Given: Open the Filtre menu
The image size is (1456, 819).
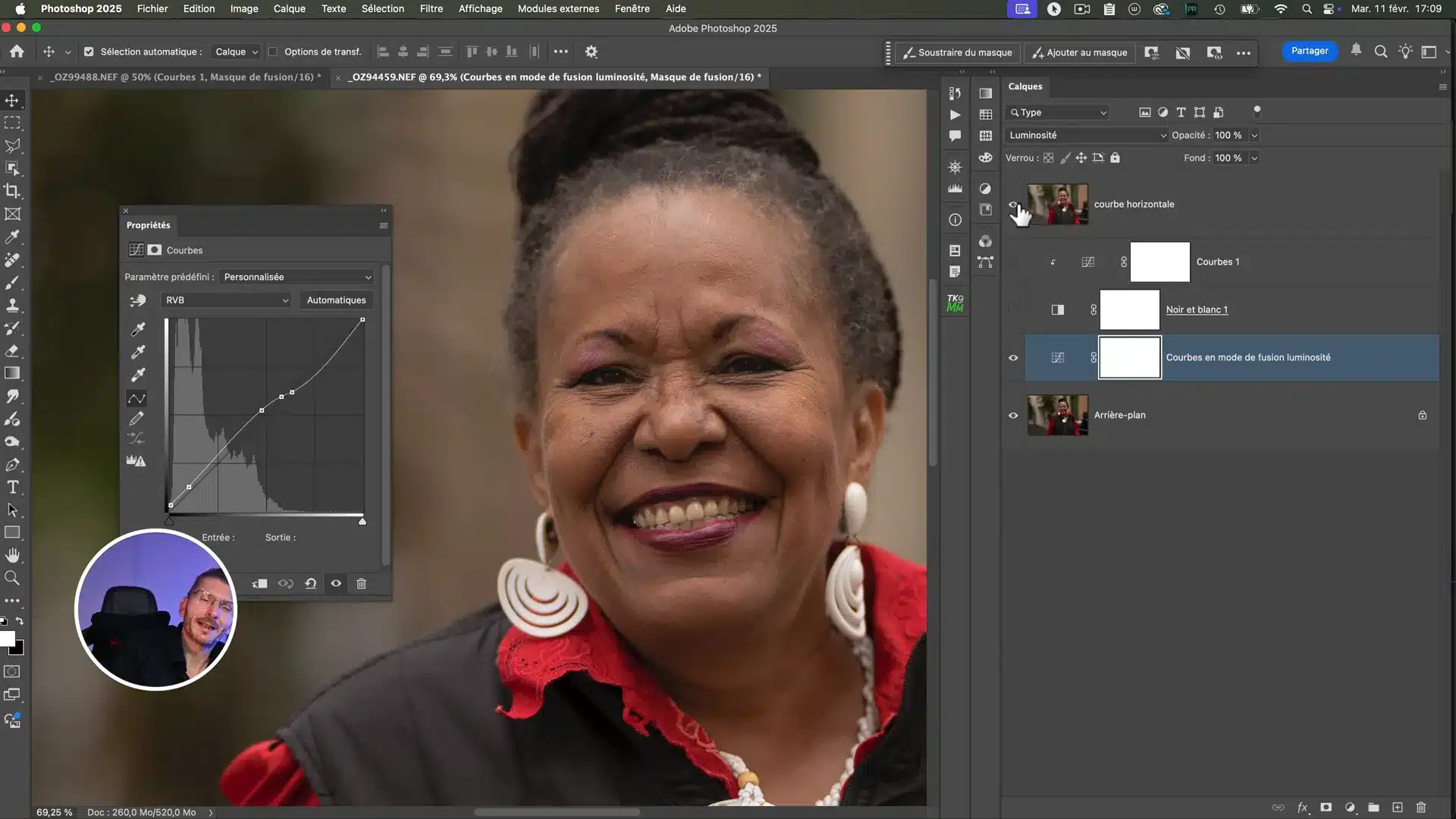Looking at the screenshot, I should pos(431,8).
